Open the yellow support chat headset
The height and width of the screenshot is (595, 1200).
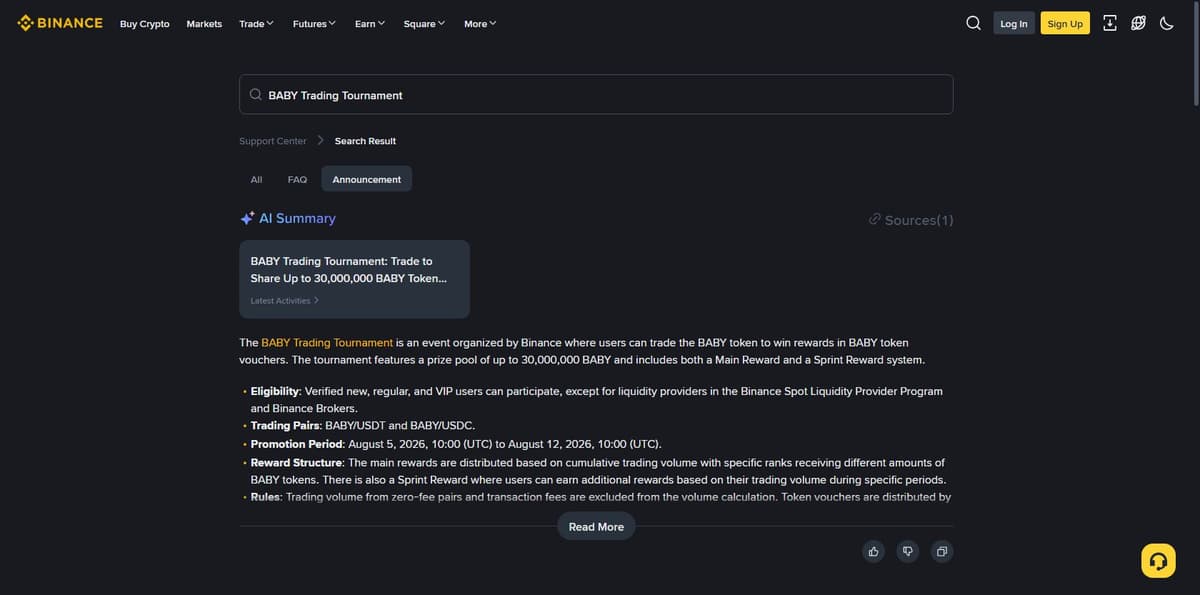[x=1158, y=560]
